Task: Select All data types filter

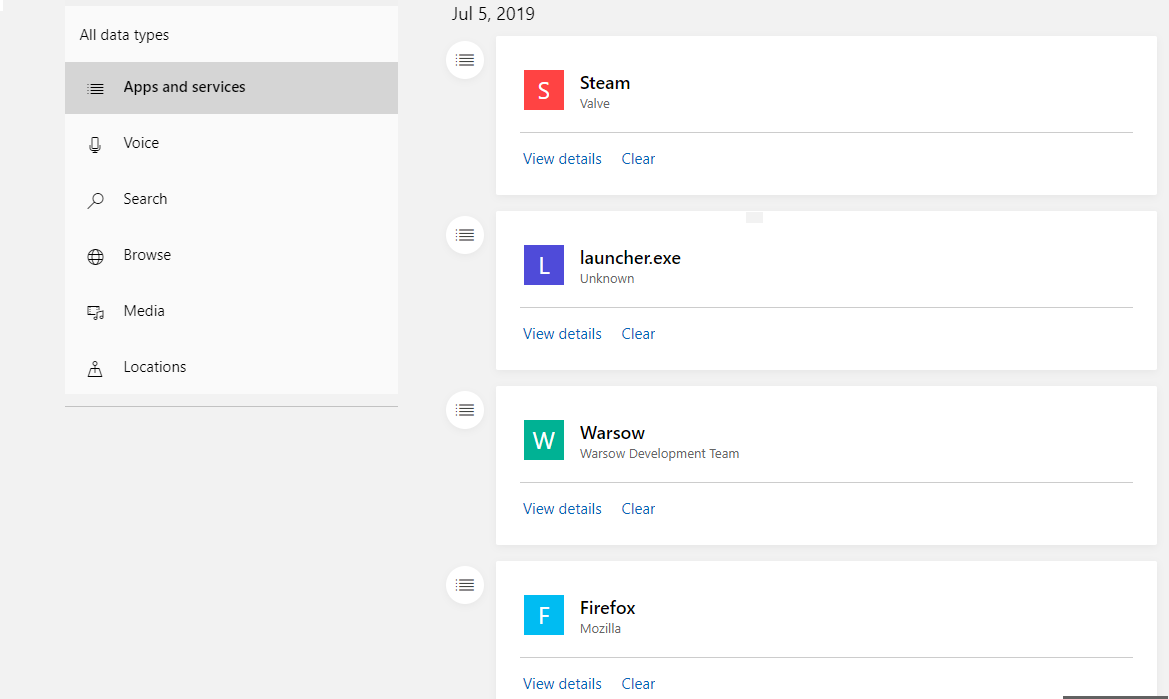Action: click(x=231, y=34)
